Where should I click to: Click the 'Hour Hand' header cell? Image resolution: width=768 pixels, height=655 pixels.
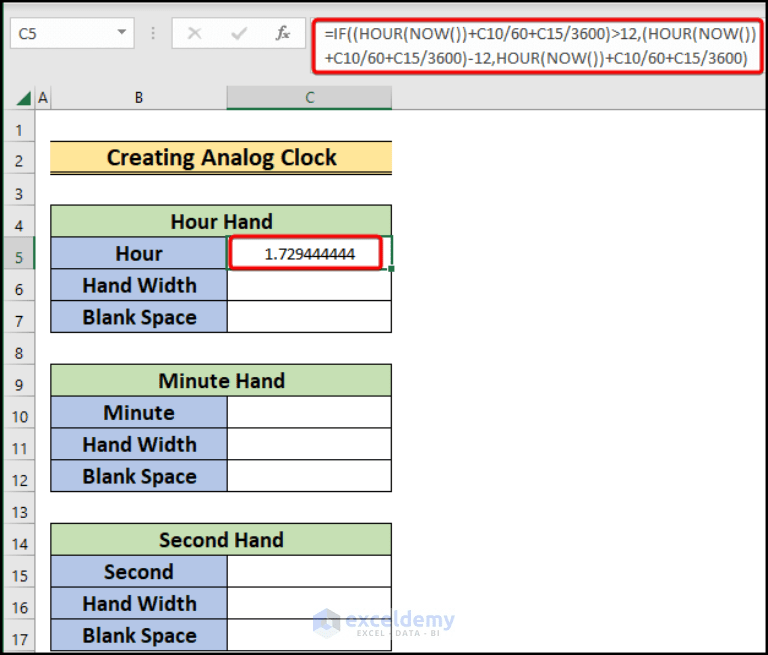[221, 221]
